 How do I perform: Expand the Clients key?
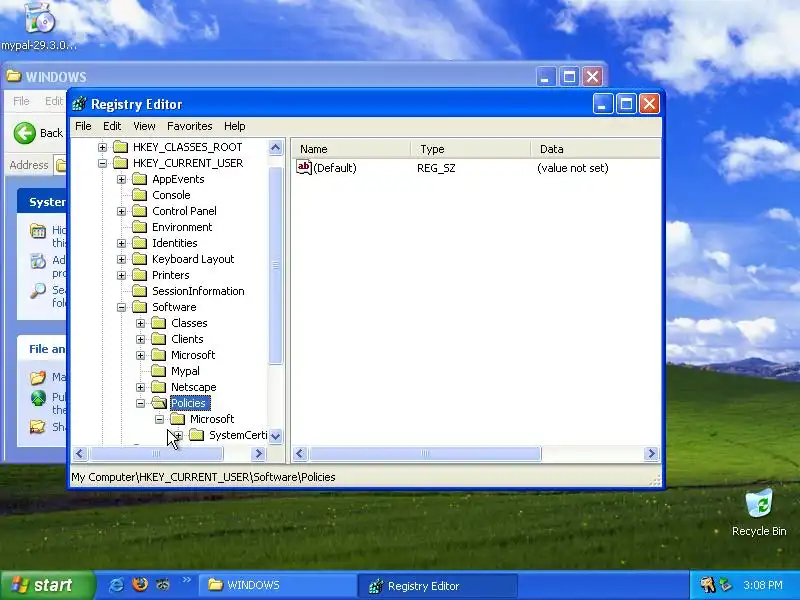click(140, 339)
